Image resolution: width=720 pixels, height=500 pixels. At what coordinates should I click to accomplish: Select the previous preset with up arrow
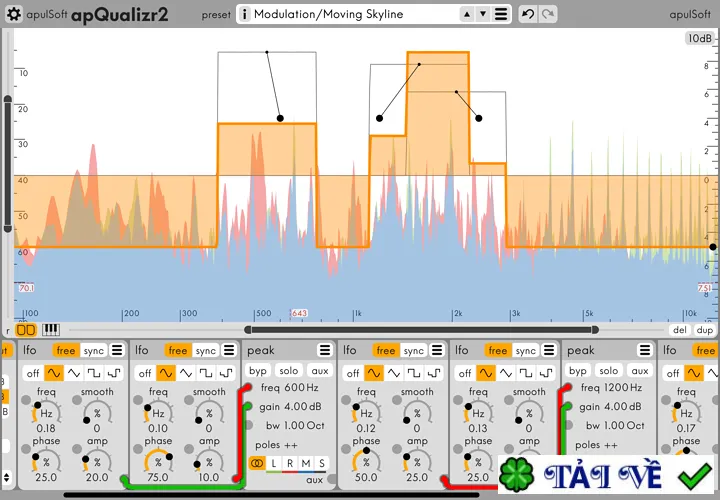[467, 14]
